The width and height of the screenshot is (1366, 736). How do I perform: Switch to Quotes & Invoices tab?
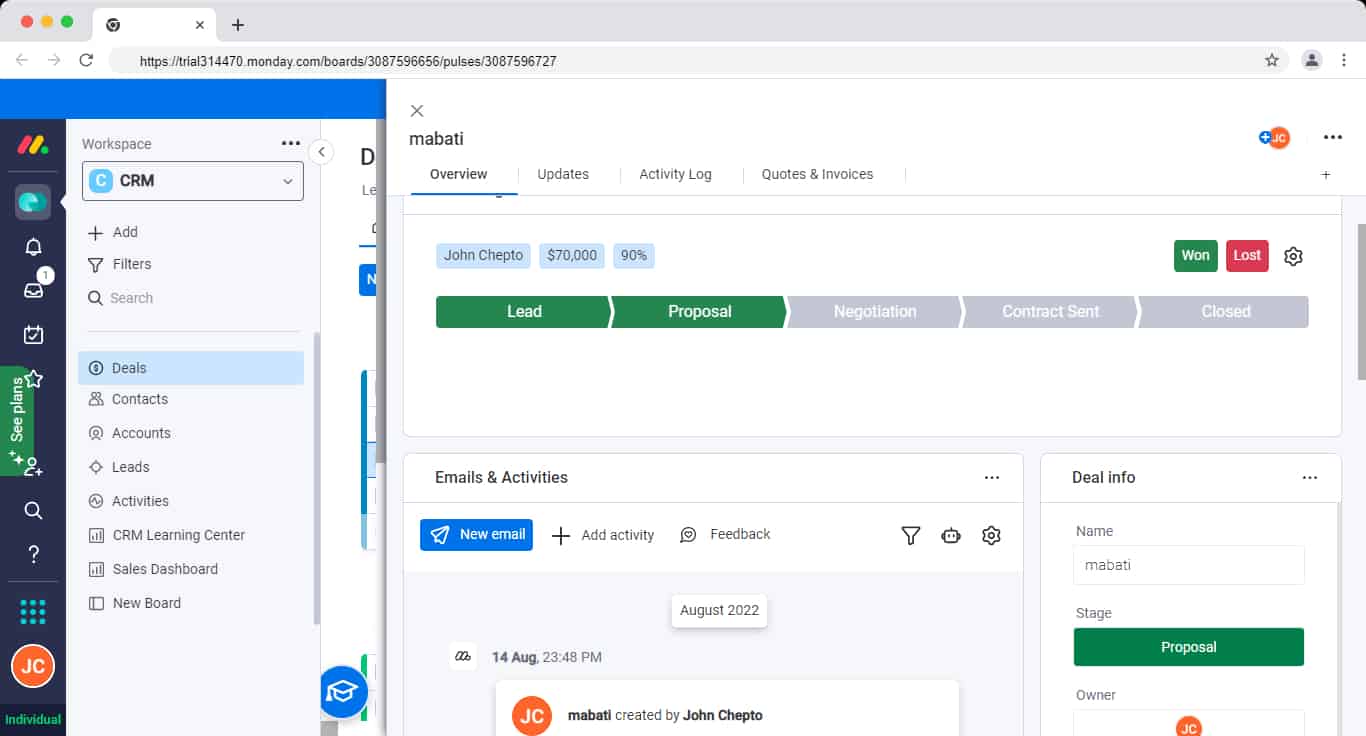pos(817,174)
